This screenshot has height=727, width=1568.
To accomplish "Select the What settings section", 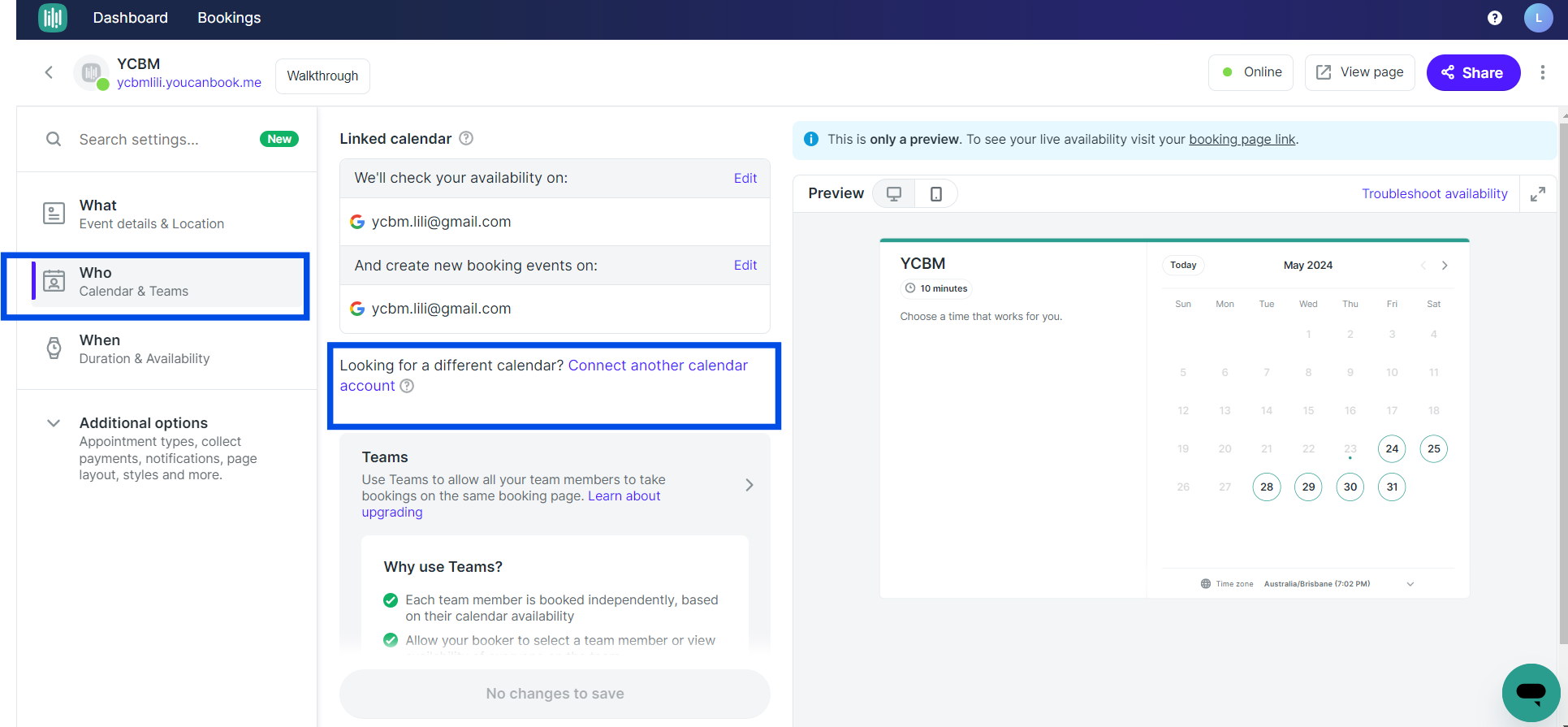I will point(166,214).
